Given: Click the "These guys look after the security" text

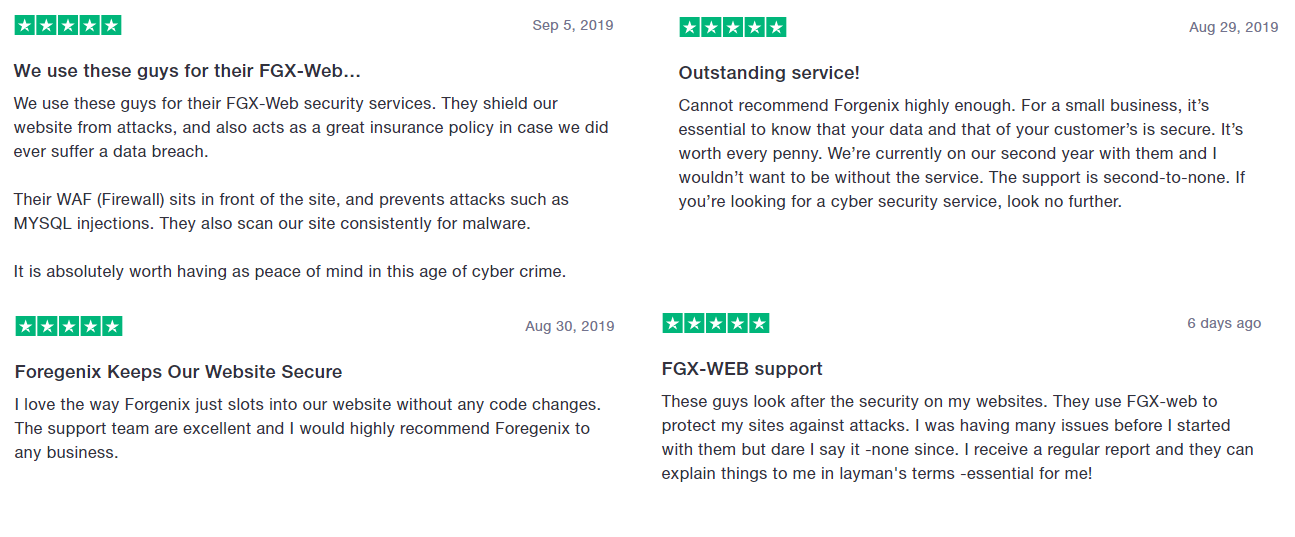Looking at the screenshot, I should coord(957,437).
